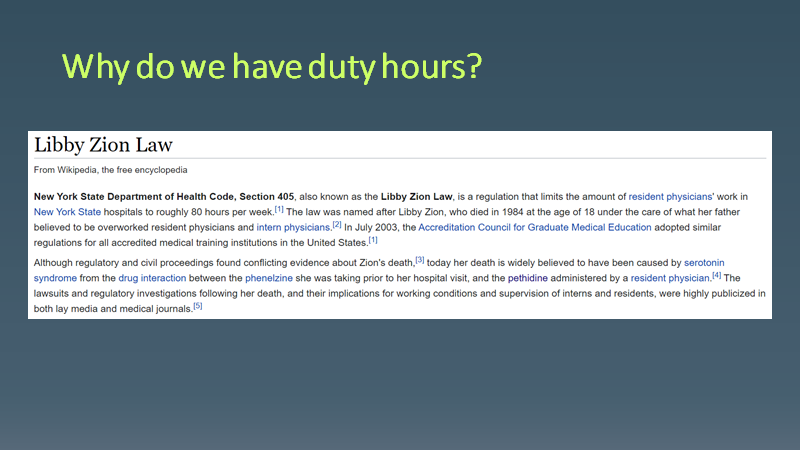This screenshot has height=450, width=800.
Task: Follow the New York State hyperlink
Action: point(68,212)
